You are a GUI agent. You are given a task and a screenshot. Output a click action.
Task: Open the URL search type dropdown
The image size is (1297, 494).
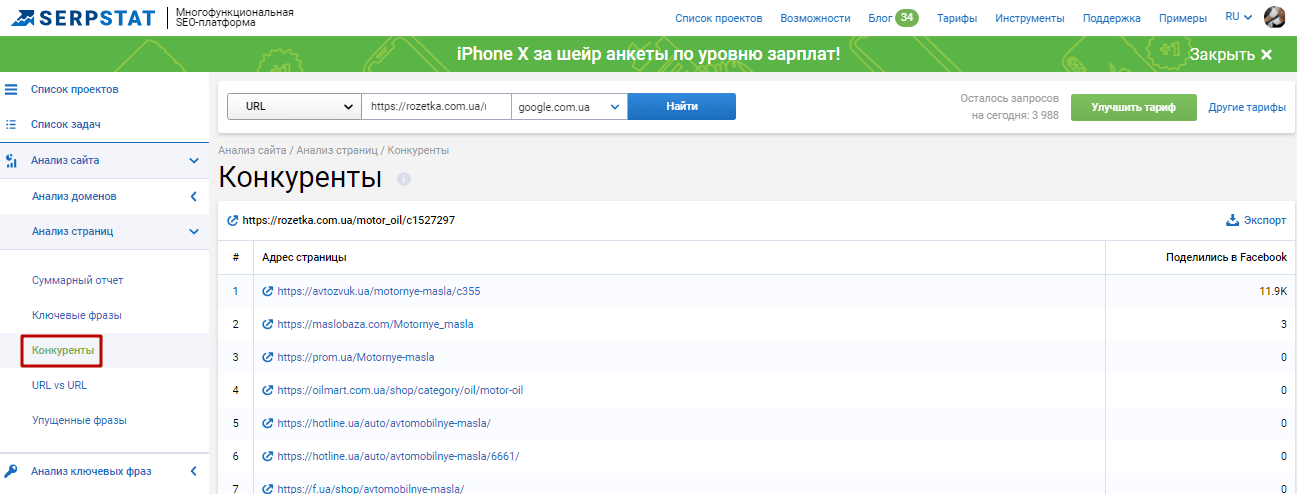[x=294, y=106]
